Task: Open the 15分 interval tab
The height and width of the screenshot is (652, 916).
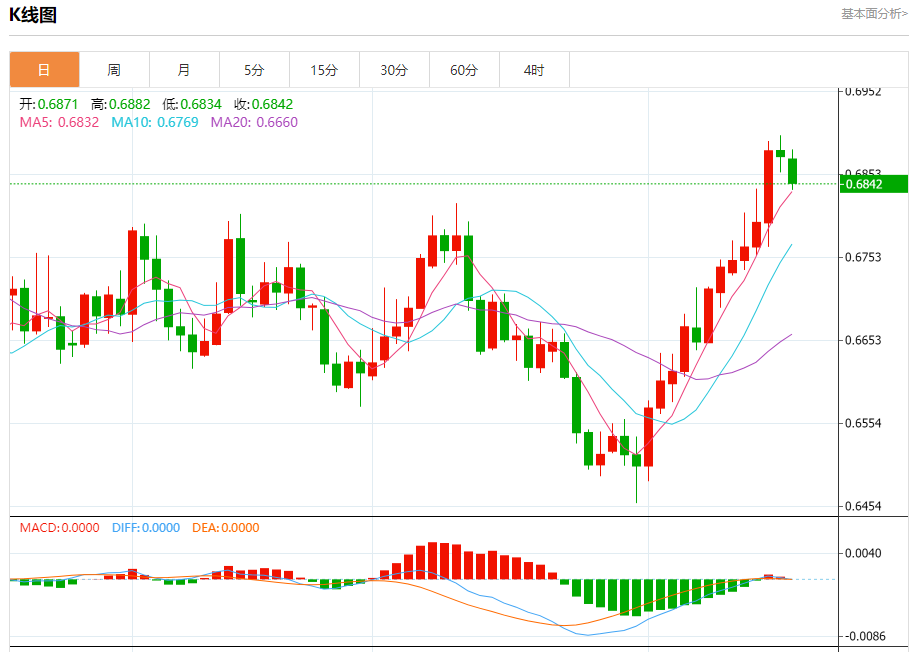Action: coord(325,70)
